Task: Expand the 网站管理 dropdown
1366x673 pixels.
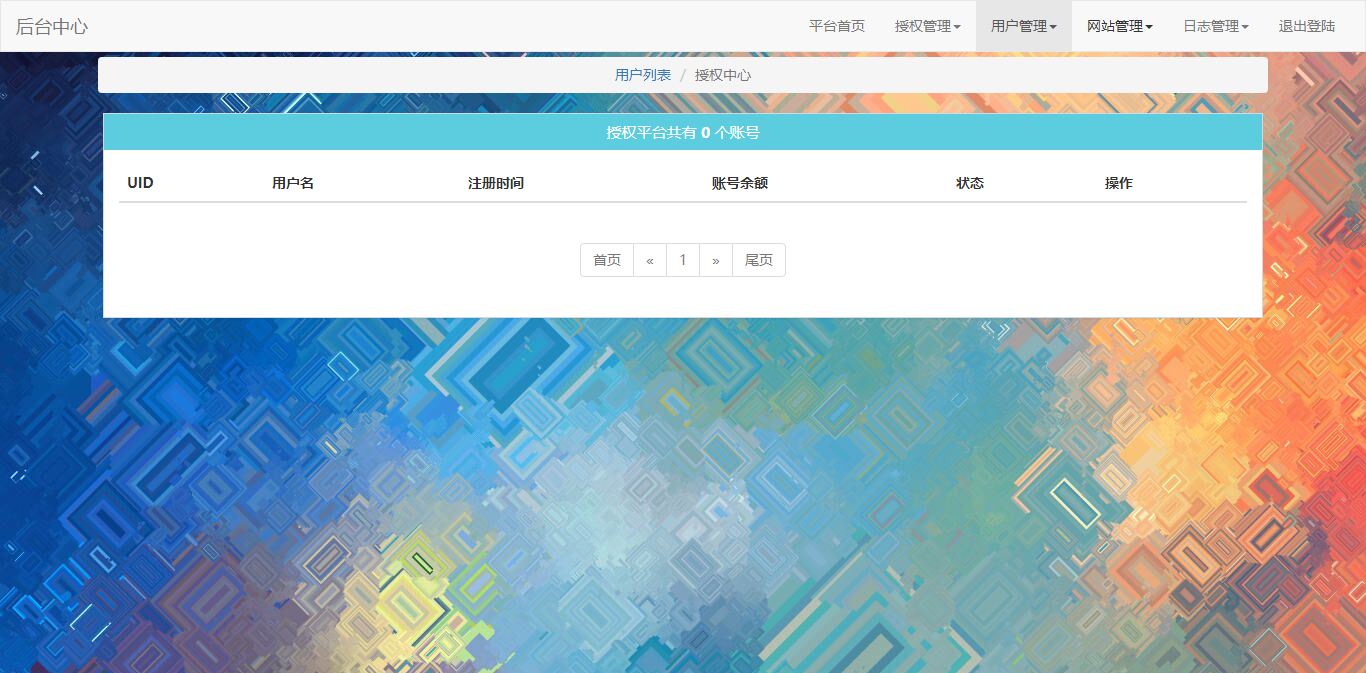Action: tap(1119, 26)
